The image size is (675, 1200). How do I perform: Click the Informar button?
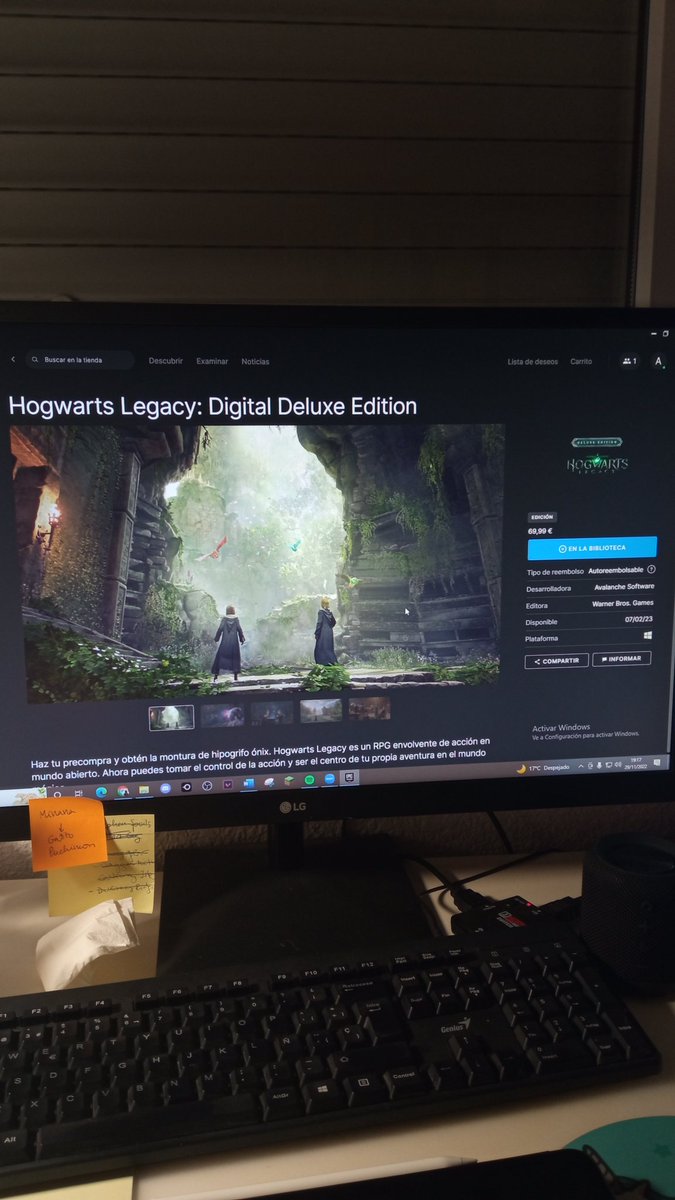[622, 659]
